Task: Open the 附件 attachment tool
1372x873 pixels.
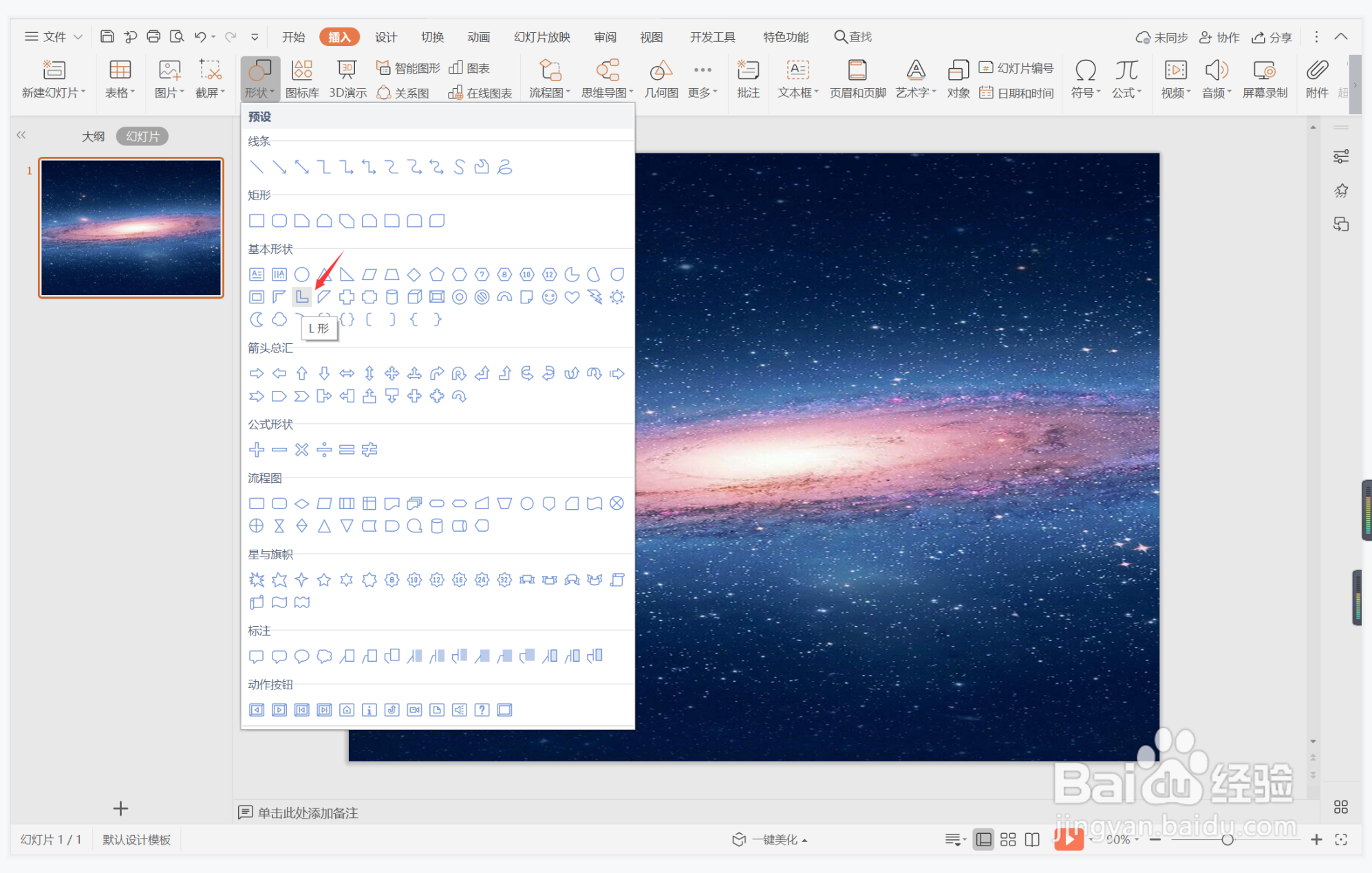Action: click(x=1317, y=79)
